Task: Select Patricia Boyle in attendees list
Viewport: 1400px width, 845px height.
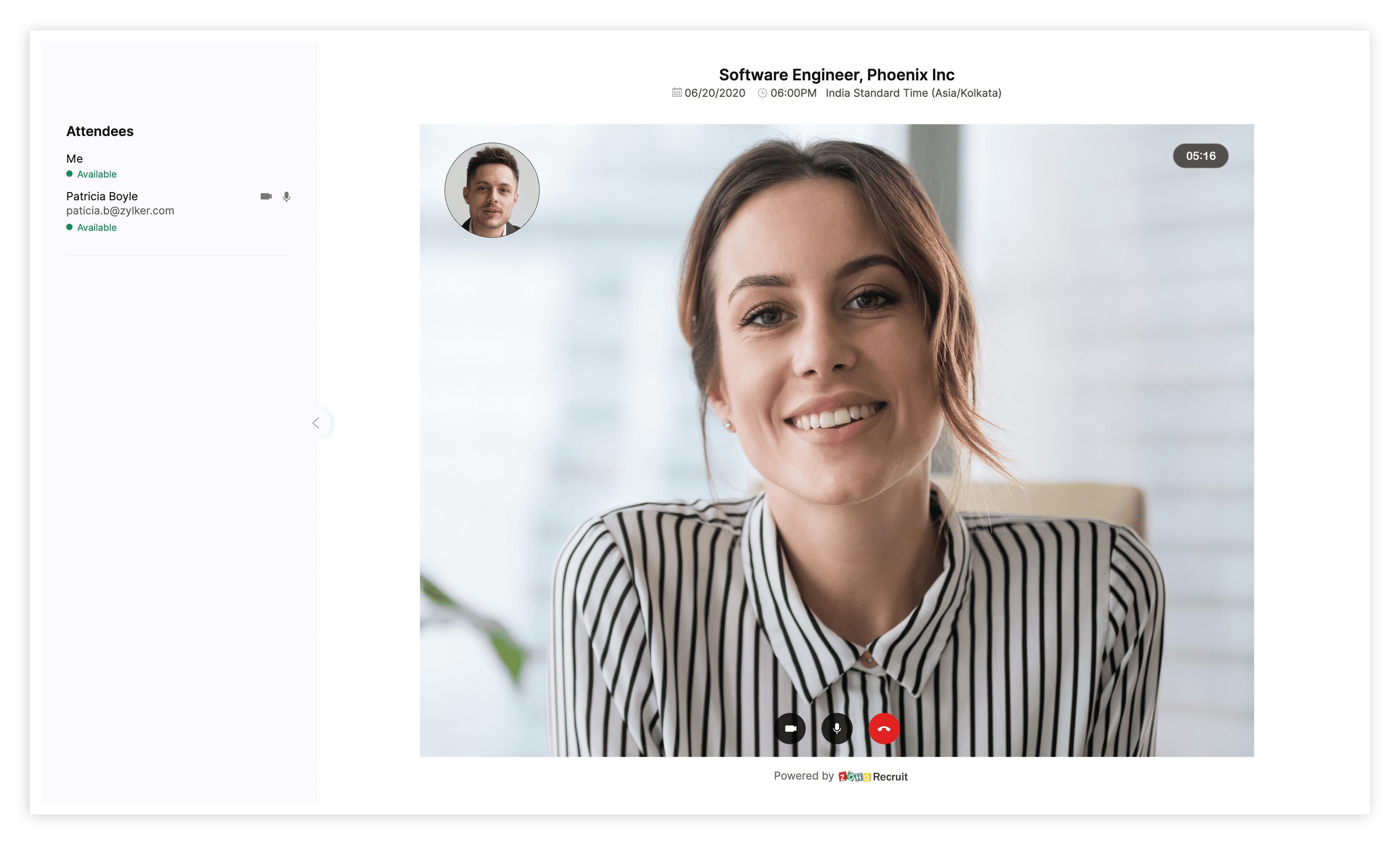Action: pyautogui.click(x=102, y=196)
